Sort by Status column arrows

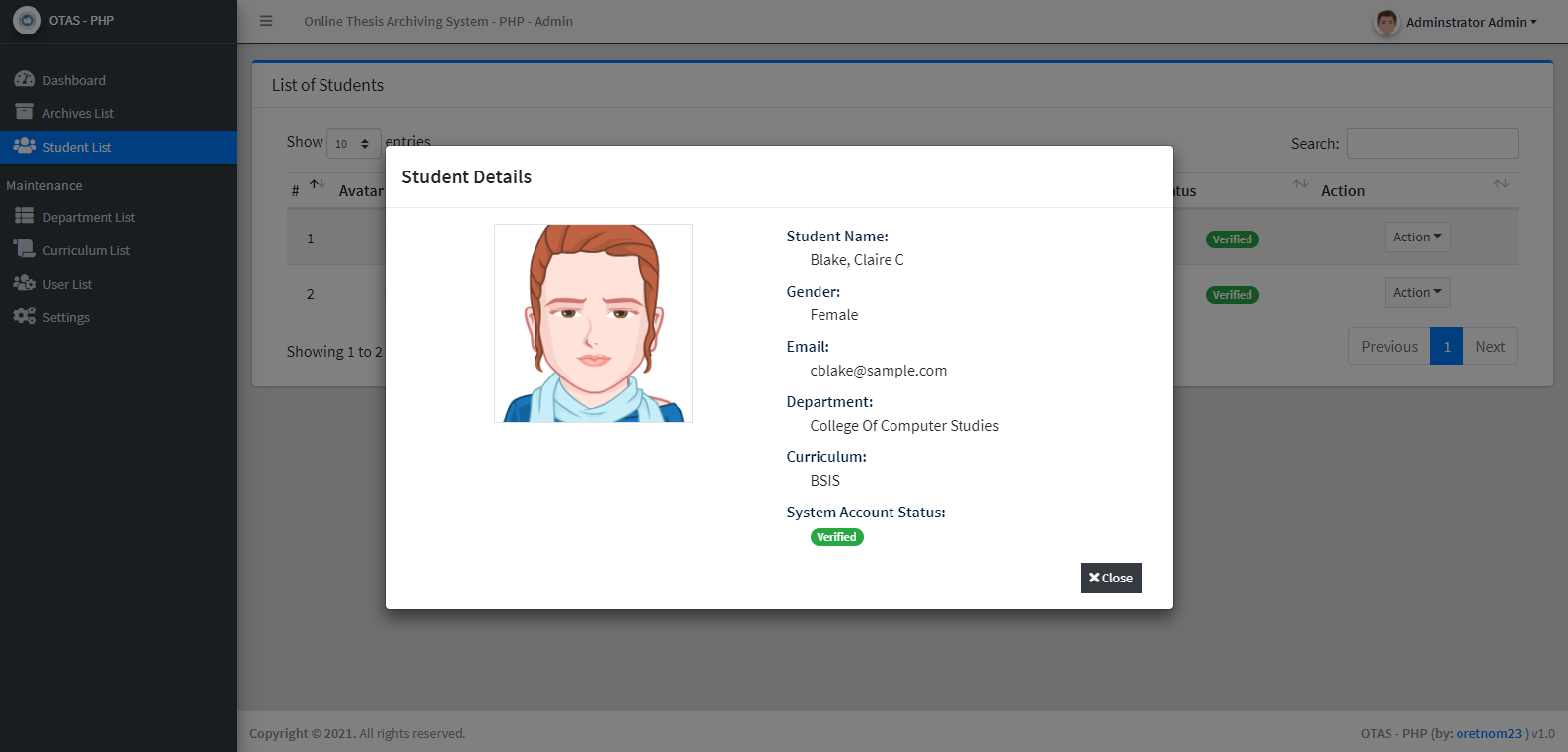[1300, 184]
